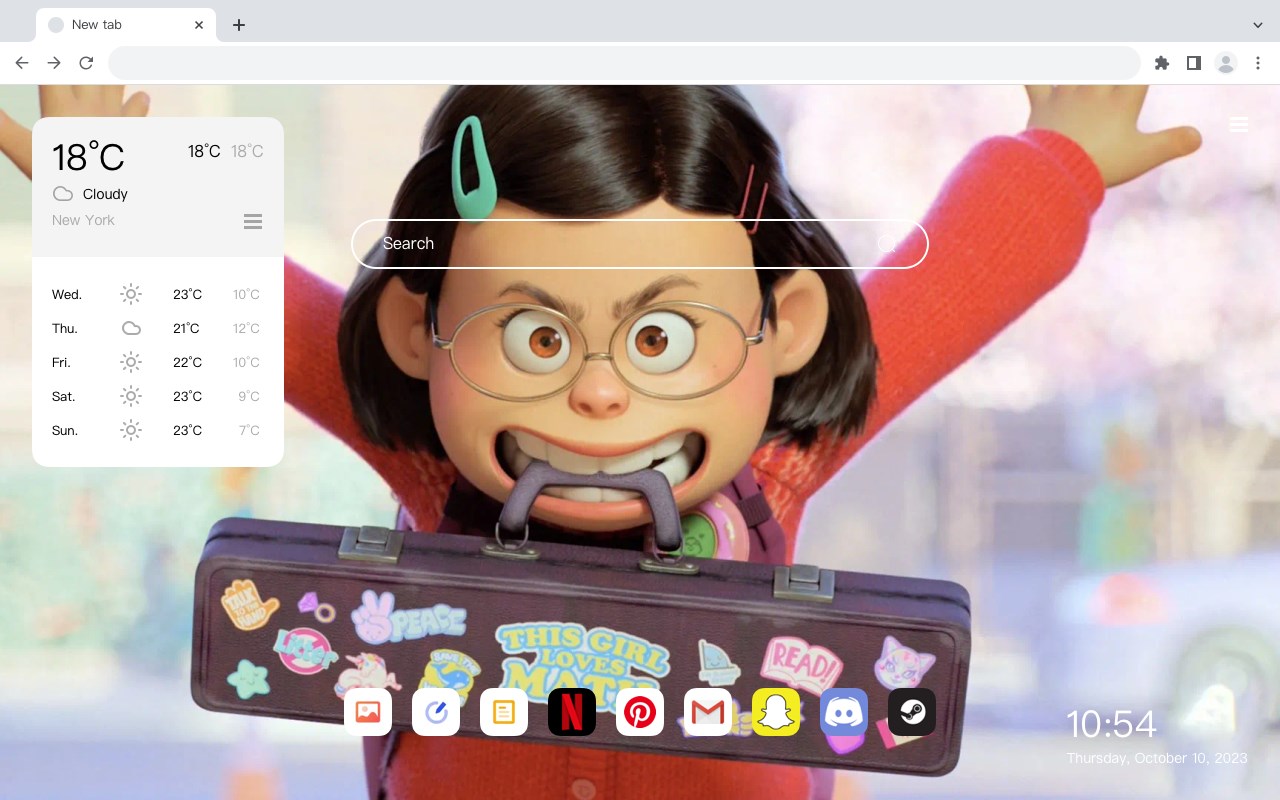The width and height of the screenshot is (1280, 800).
Task: Click Saturday's 9°C low temperature
Action: 249,396
